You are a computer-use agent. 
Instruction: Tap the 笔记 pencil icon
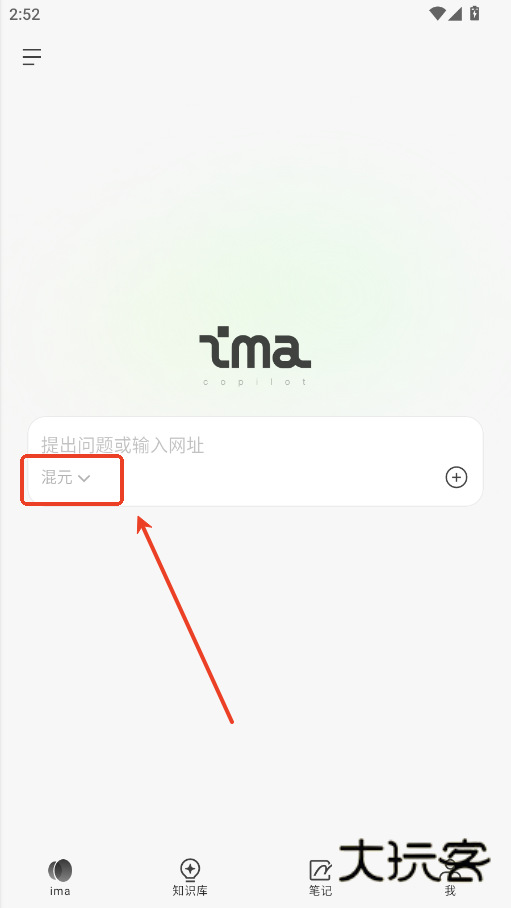320,870
